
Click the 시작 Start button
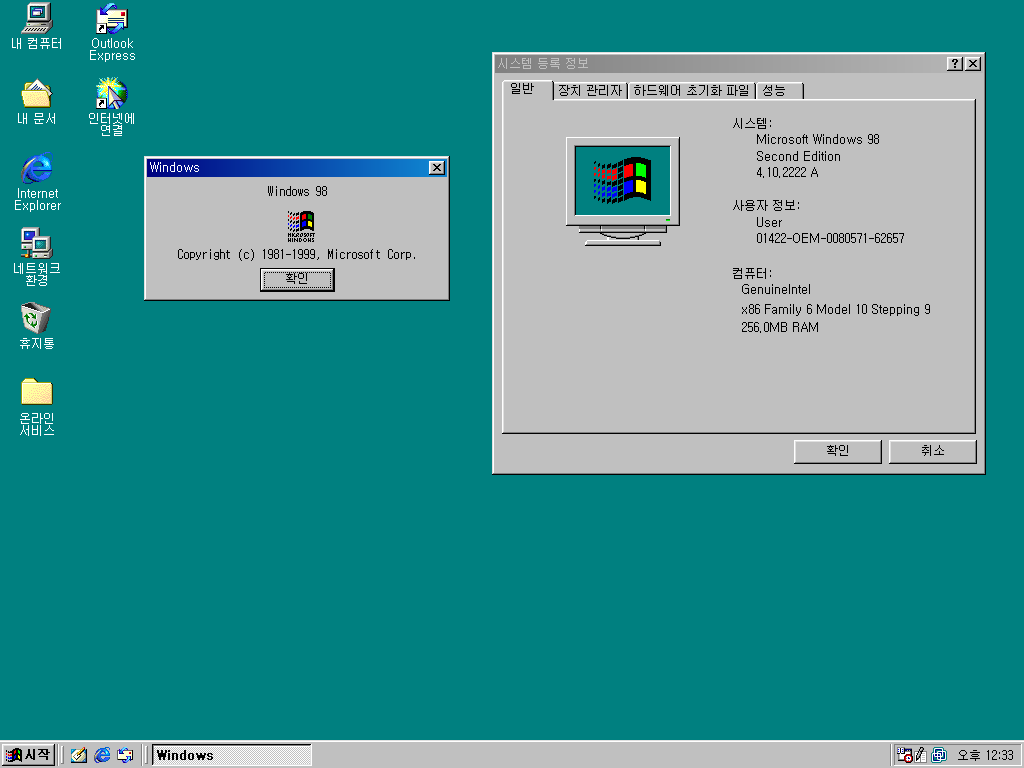pyautogui.click(x=28, y=755)
